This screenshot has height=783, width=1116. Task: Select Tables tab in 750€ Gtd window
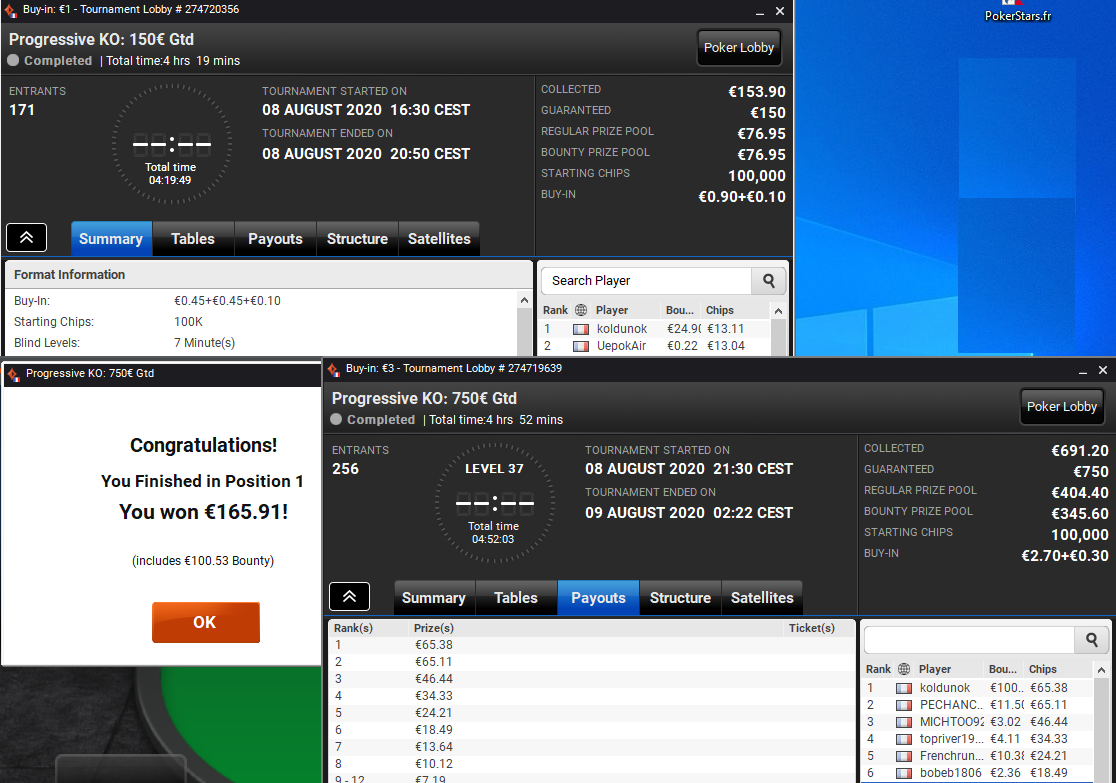(516, 598)
